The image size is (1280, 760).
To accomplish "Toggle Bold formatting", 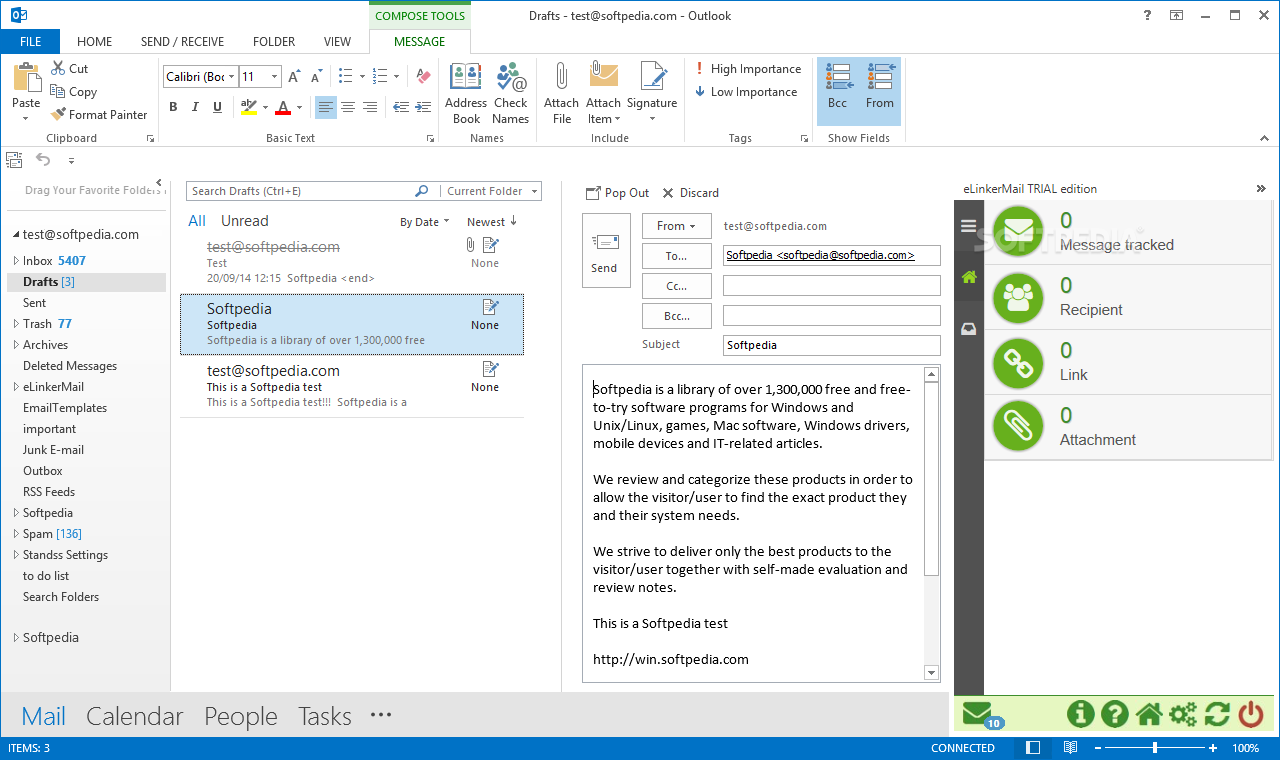I will click(x=173, y=107).
